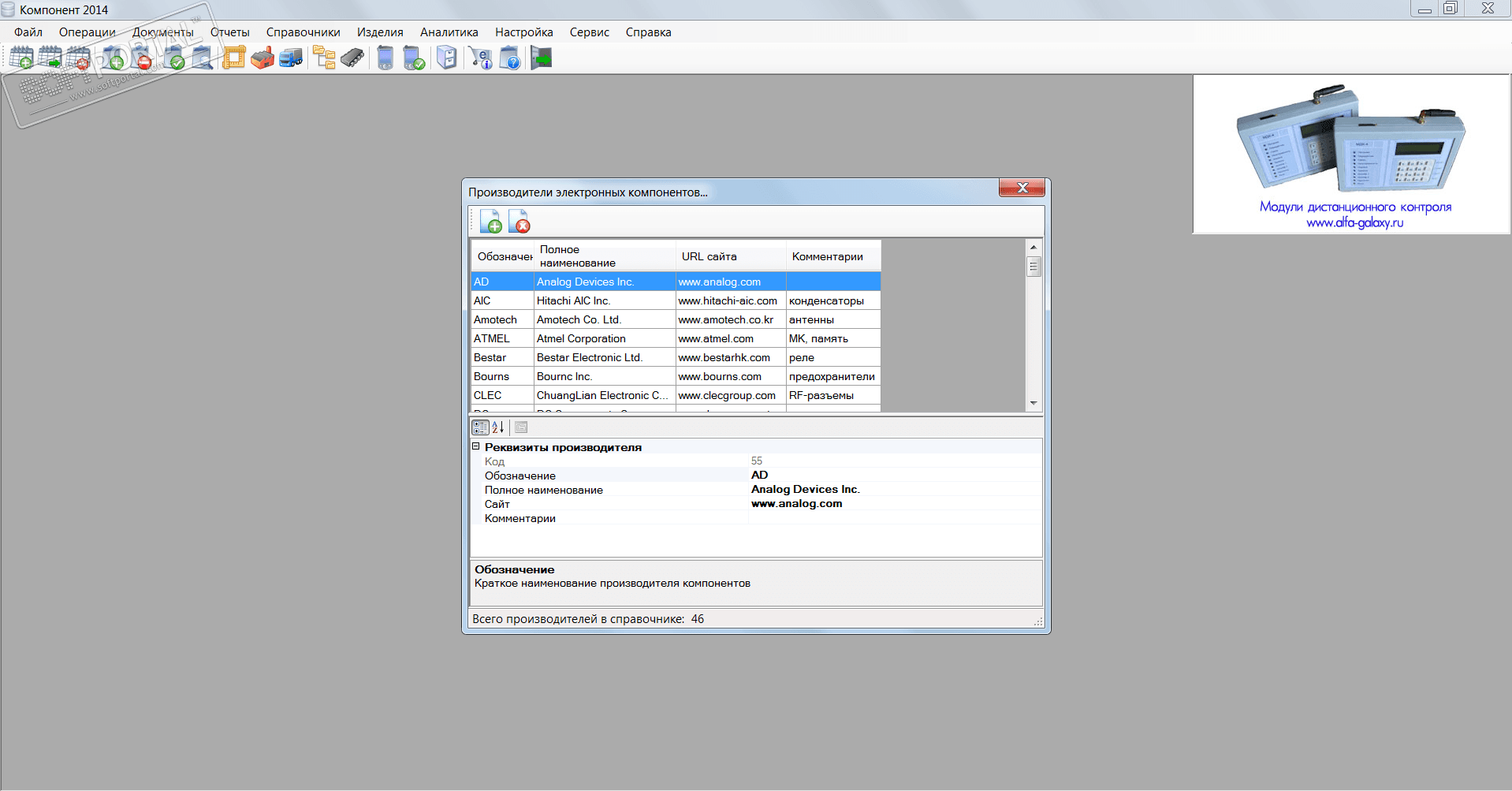Click the manufacturer list scrollbar up arrow
This screenshot has width=1512, height=791.
click(x=1033, y=247)
